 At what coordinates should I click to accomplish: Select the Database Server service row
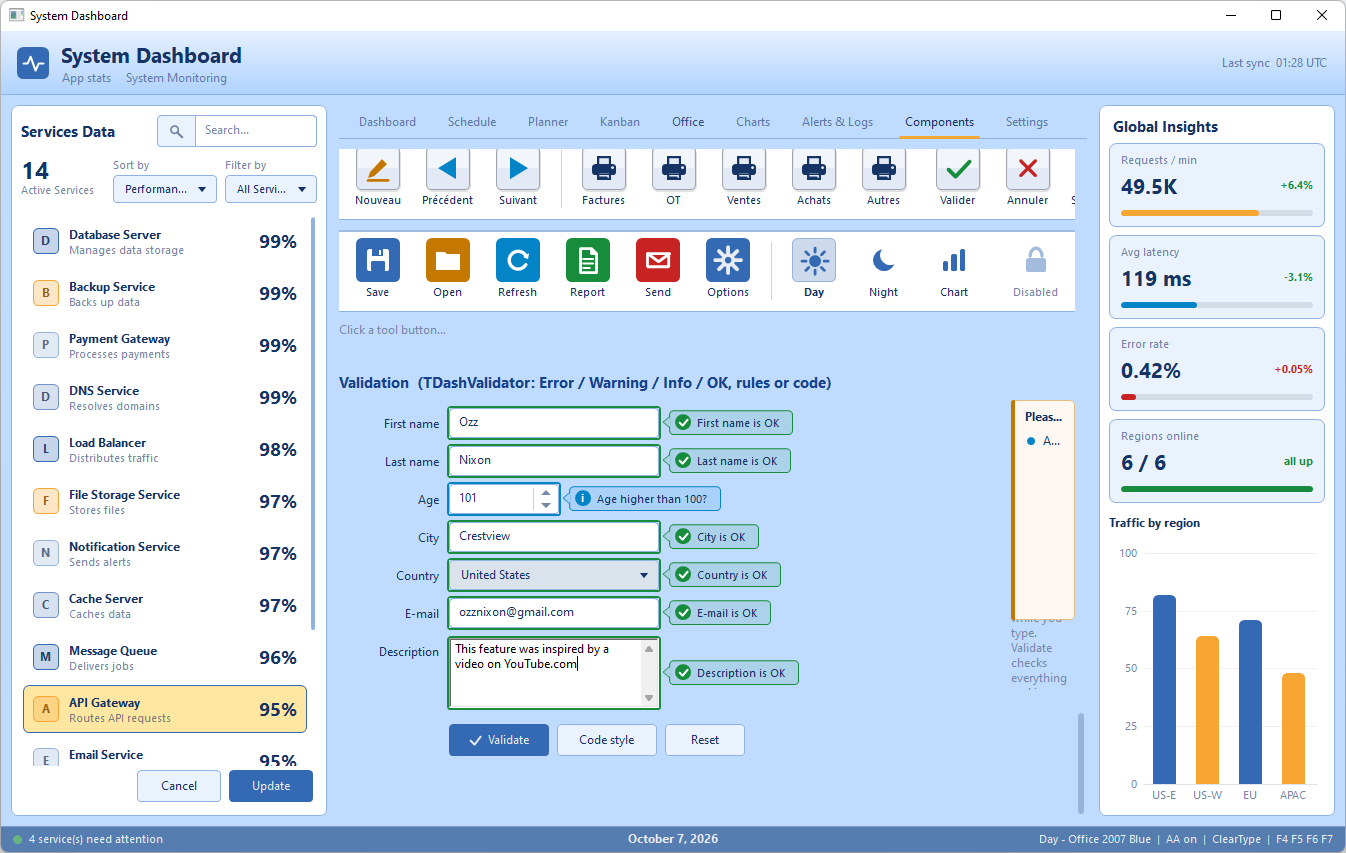coord(165,241)
